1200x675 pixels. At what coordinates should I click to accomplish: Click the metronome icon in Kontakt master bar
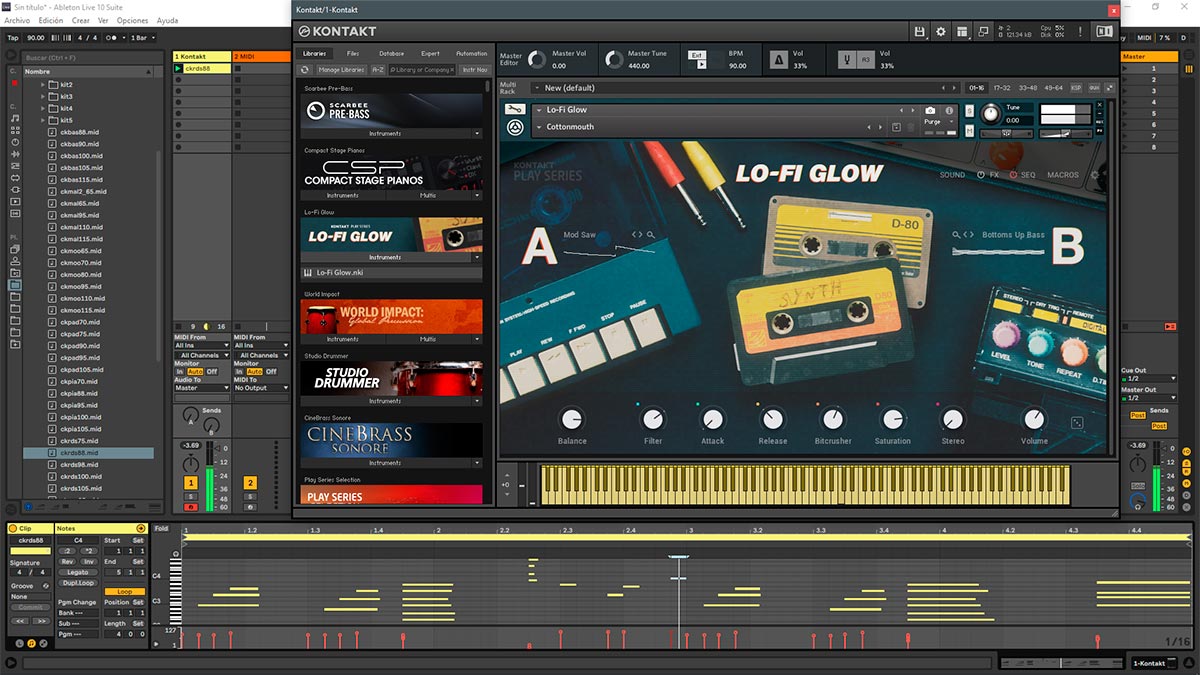(778, 60)
